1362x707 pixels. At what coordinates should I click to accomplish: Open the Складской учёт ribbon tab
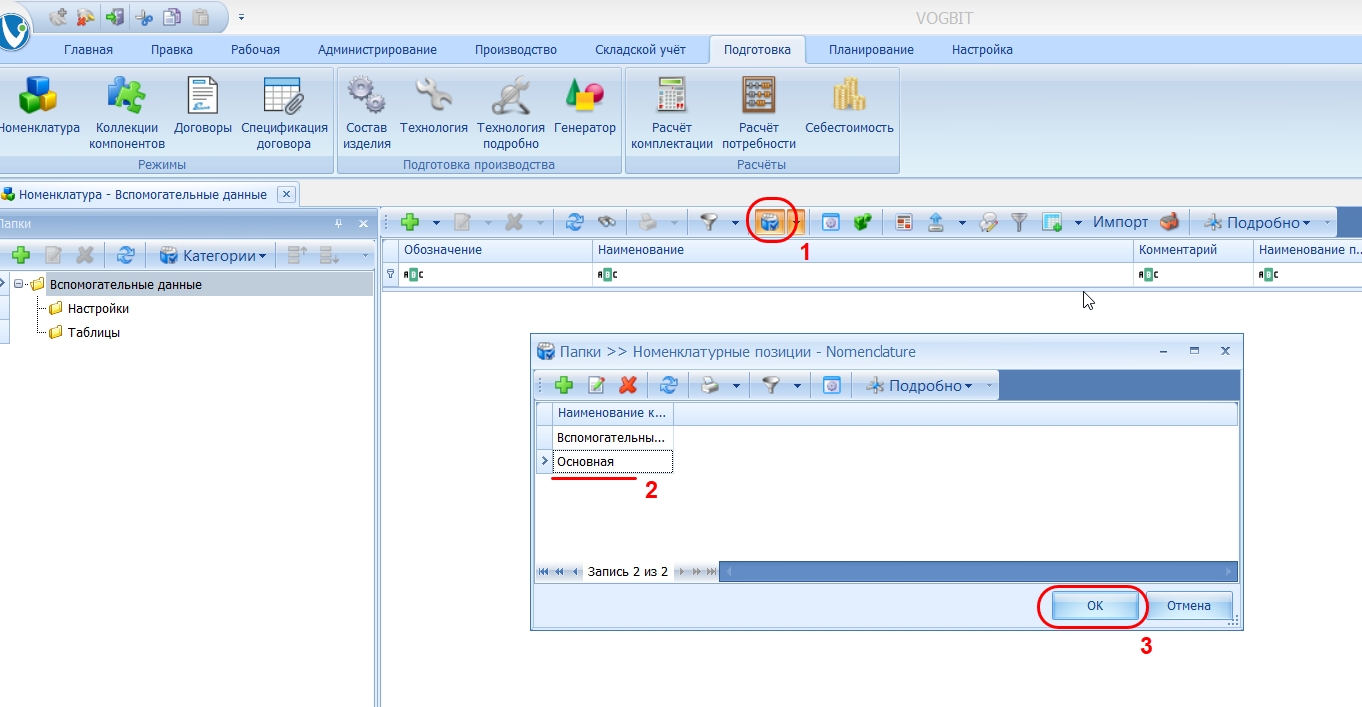(x=640, y=50)
